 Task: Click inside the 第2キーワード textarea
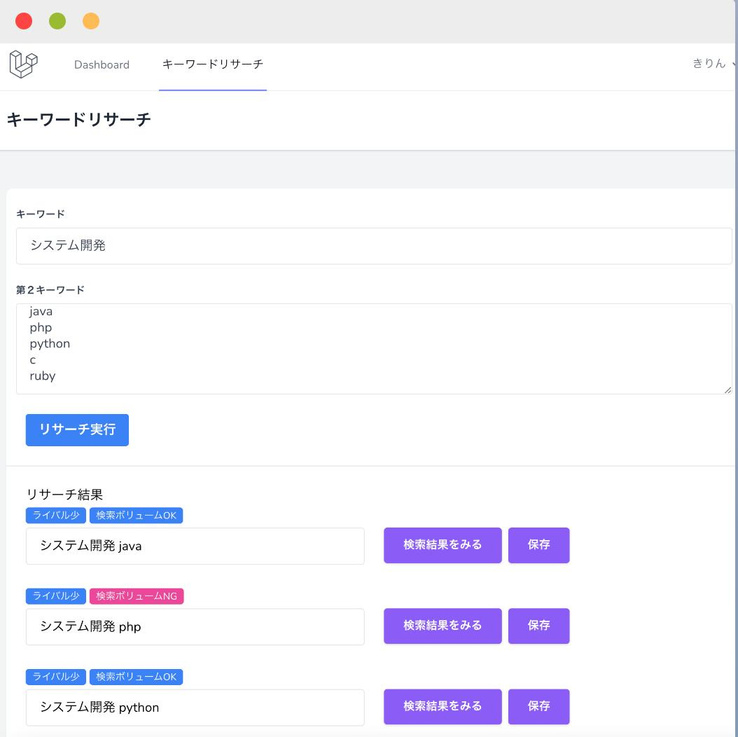coord(374,348)
